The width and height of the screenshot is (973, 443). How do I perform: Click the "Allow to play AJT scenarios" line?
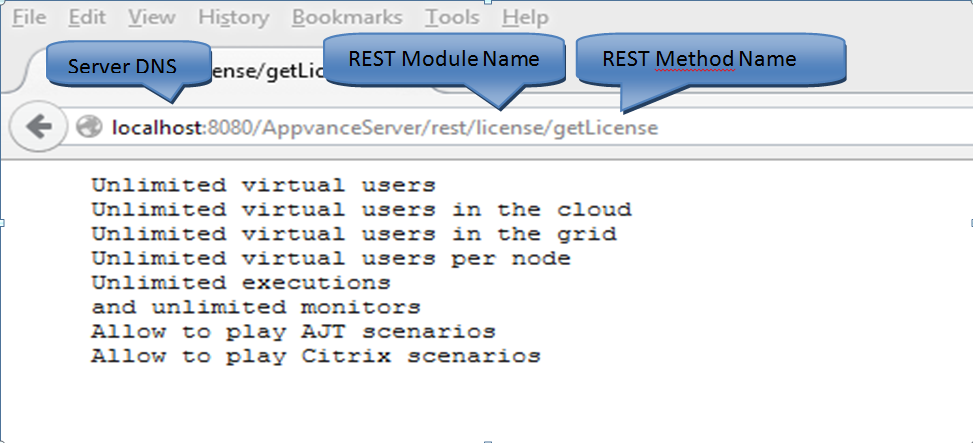click(x=293, y=331)
